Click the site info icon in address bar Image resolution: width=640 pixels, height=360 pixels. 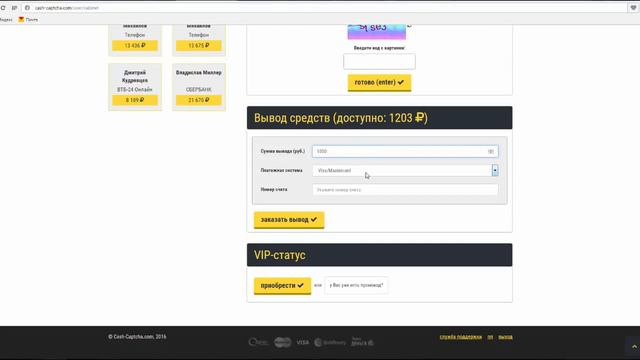(27, 8)
